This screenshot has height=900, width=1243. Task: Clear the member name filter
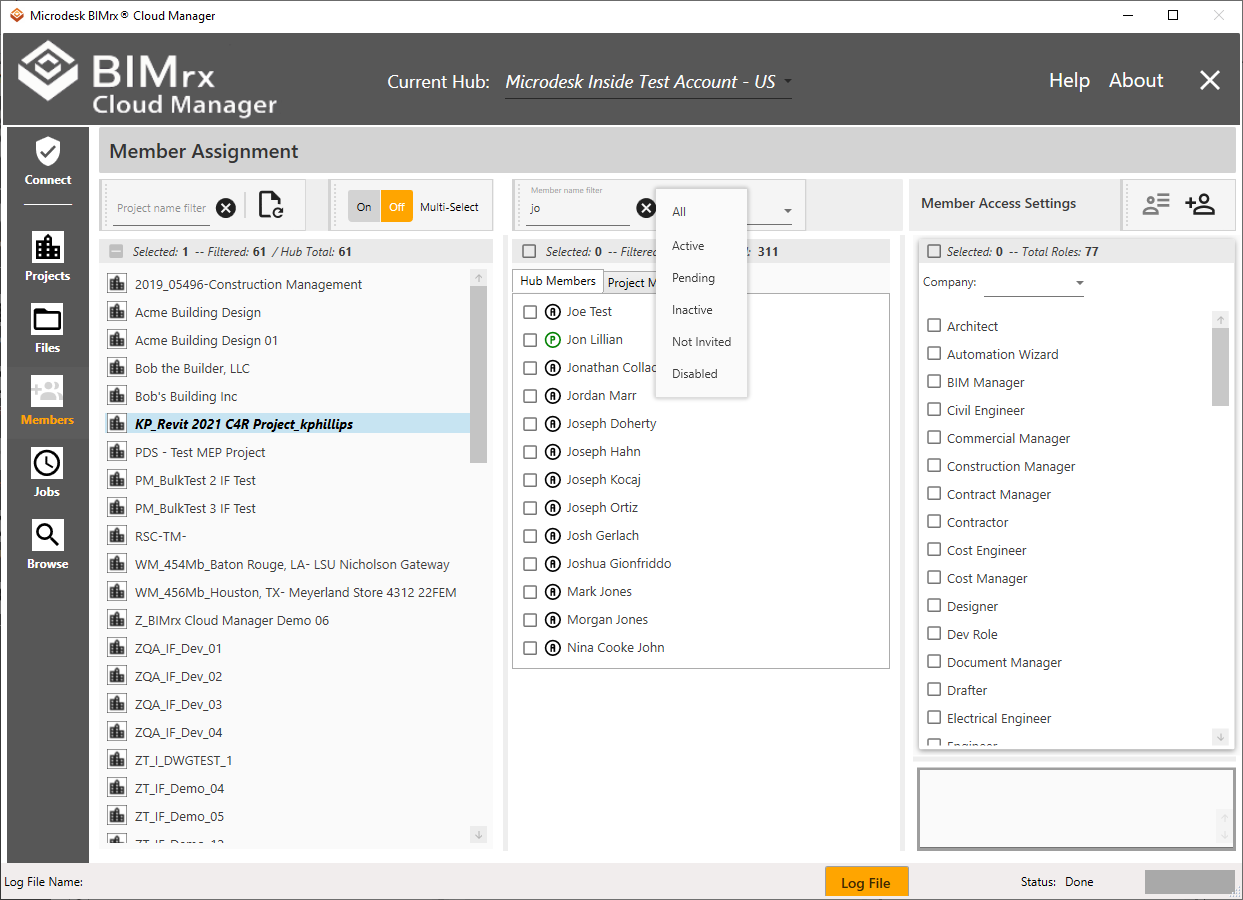click(647, 208)
